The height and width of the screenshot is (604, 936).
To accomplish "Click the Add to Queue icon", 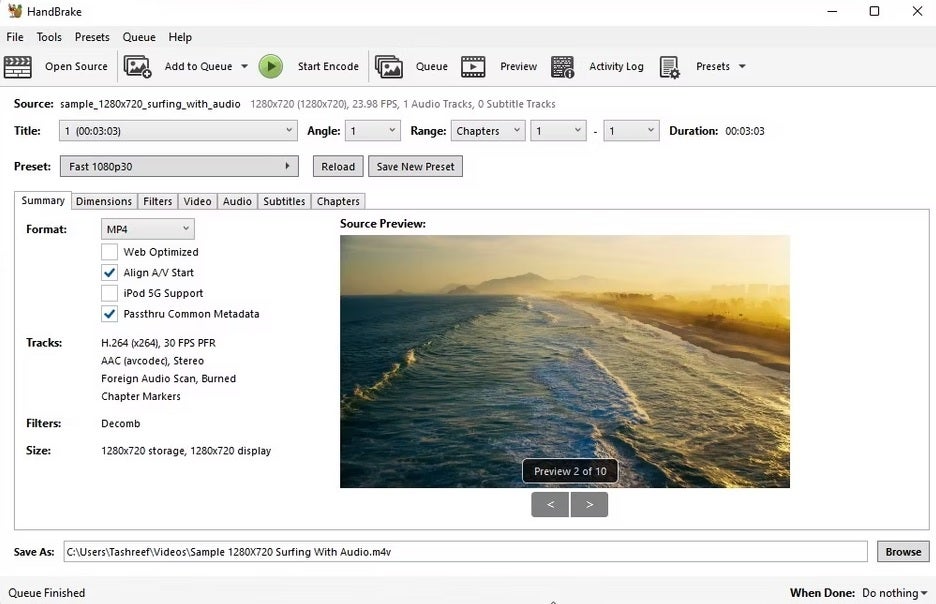I will pyautogui.click(x=138, y=66).
